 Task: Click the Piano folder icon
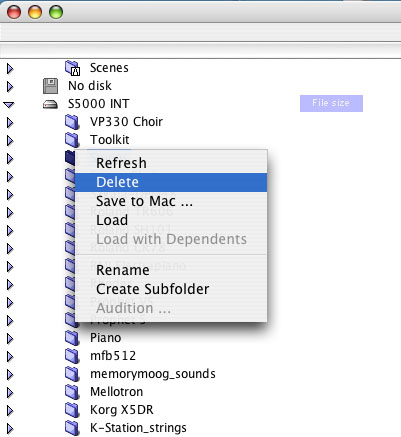point(72,338)
